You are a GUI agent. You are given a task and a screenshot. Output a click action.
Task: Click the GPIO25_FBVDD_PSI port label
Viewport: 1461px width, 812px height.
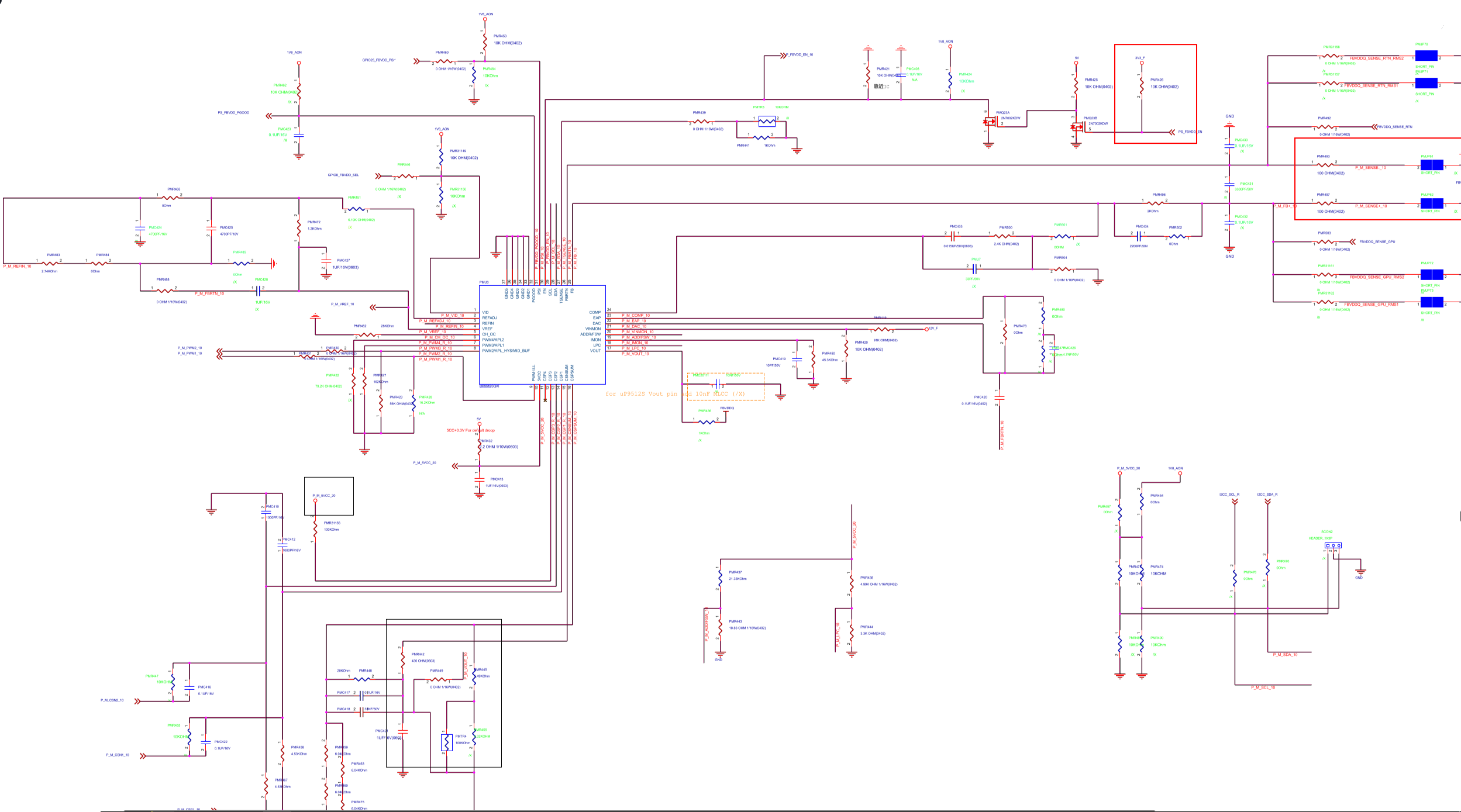[x=378, y=60]
